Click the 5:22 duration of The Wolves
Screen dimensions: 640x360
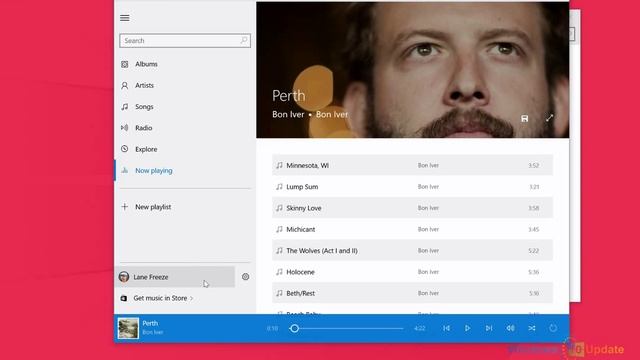point(533,251)
